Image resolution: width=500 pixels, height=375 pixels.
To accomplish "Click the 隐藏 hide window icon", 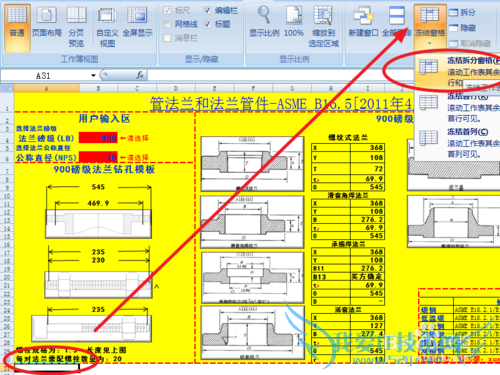I will 453,28.
